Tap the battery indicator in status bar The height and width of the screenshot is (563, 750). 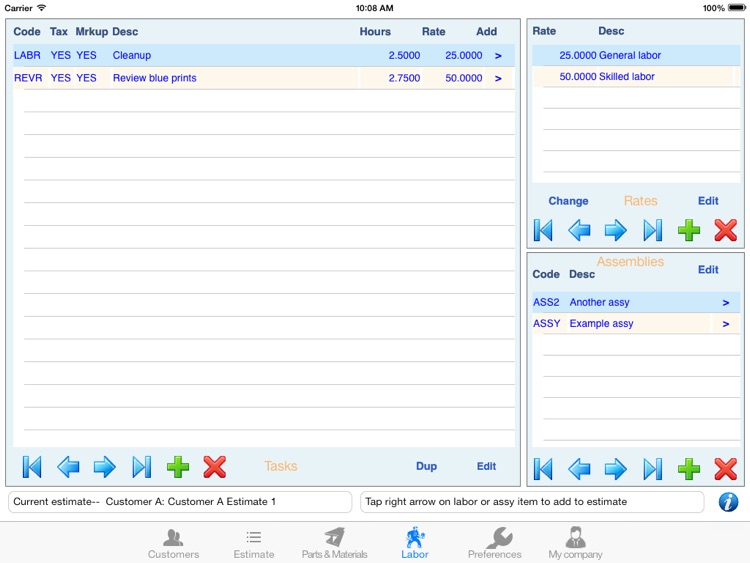pos(737,8)
